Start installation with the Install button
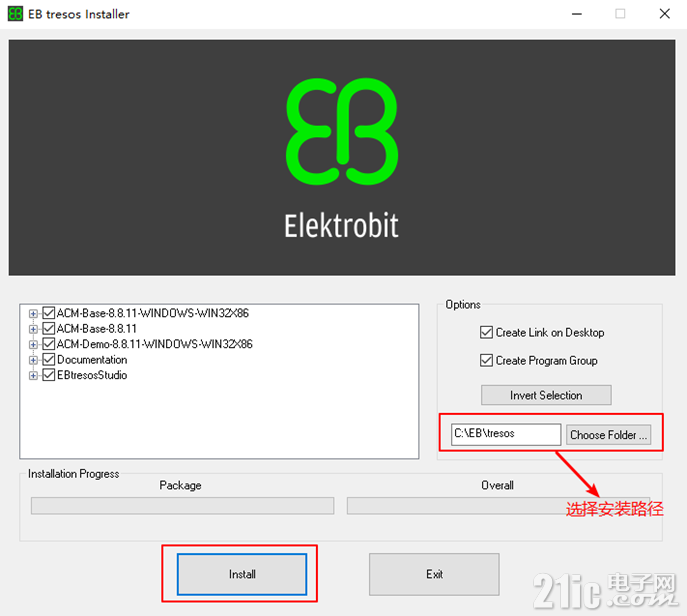 click(242, 574)
